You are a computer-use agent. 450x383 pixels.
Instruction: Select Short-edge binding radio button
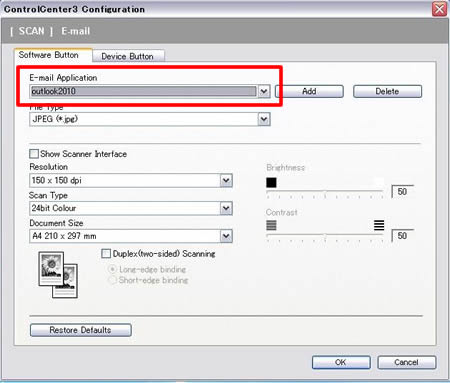click(x=113, y=280)
